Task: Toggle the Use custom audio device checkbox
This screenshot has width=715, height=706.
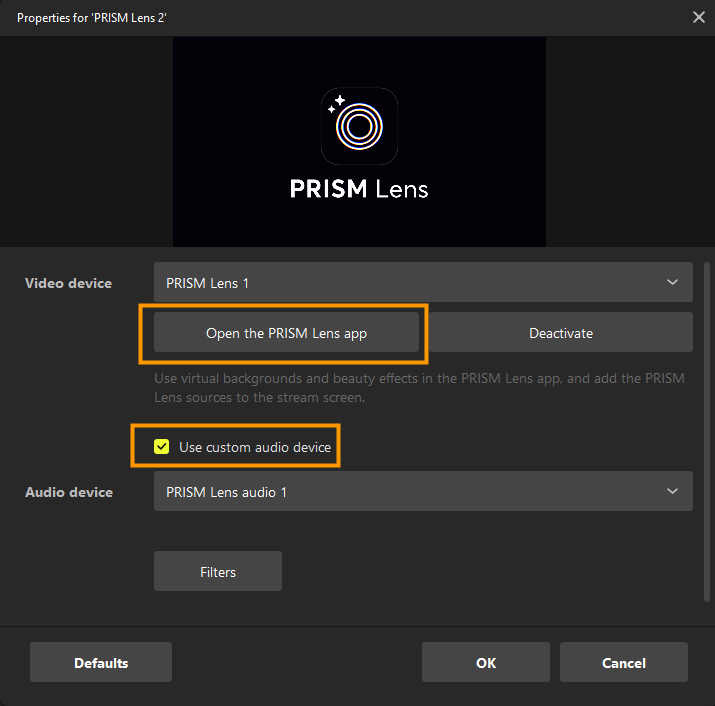Action: pyautogui.click(x=161, y=447)
